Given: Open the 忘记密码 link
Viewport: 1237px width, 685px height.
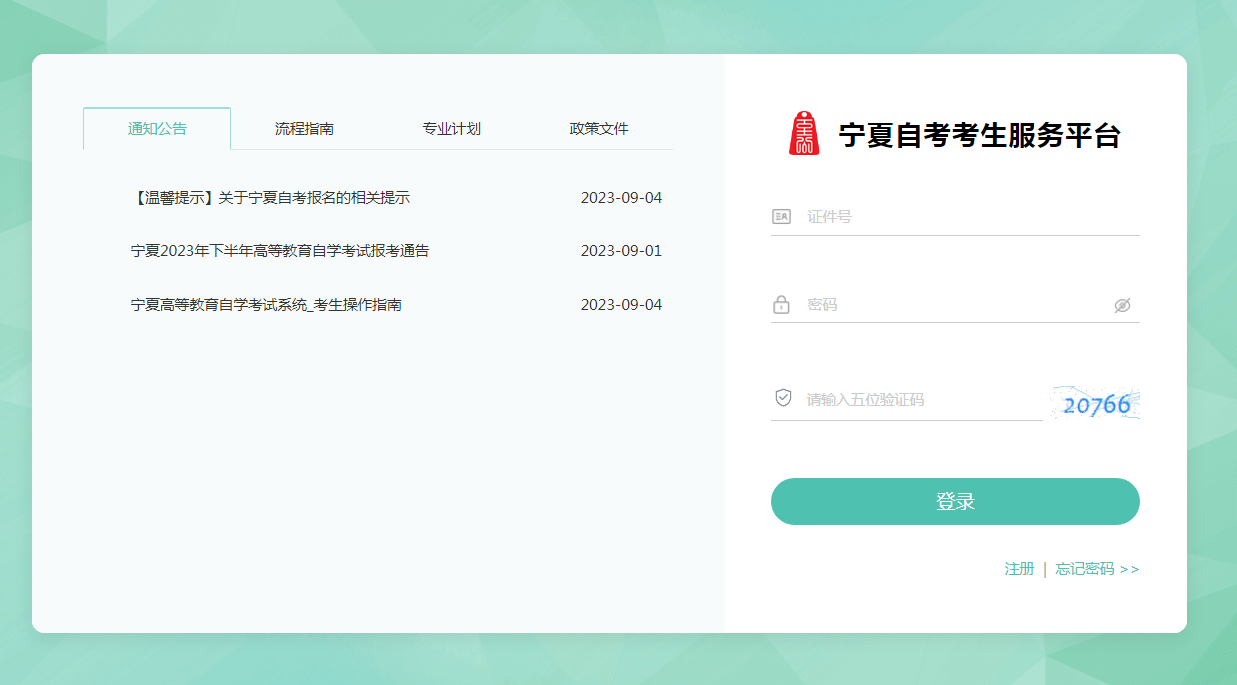Looking at the screenshot, I should tap(1096, 569).
